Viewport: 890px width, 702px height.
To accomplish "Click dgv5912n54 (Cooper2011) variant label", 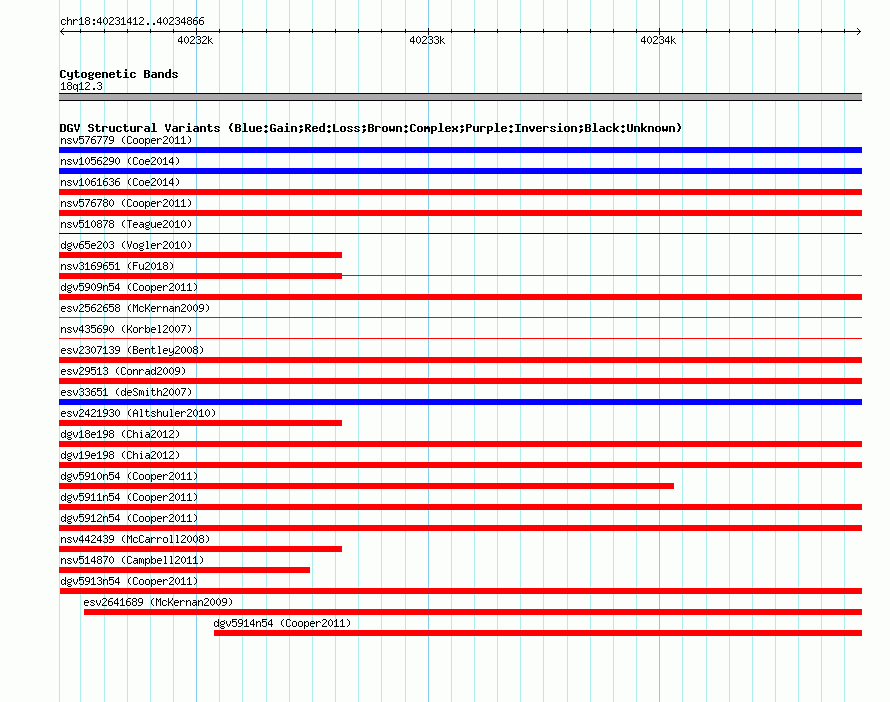I will [129, 518].
